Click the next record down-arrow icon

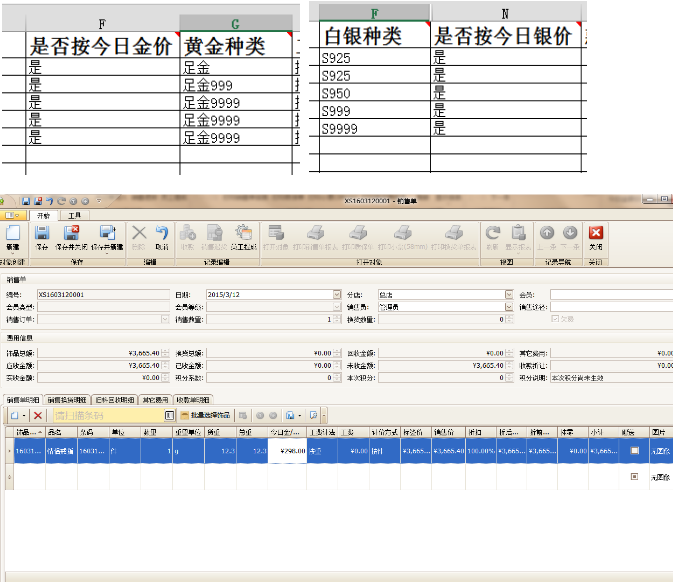pyautogui.click(x=570, y=233)
